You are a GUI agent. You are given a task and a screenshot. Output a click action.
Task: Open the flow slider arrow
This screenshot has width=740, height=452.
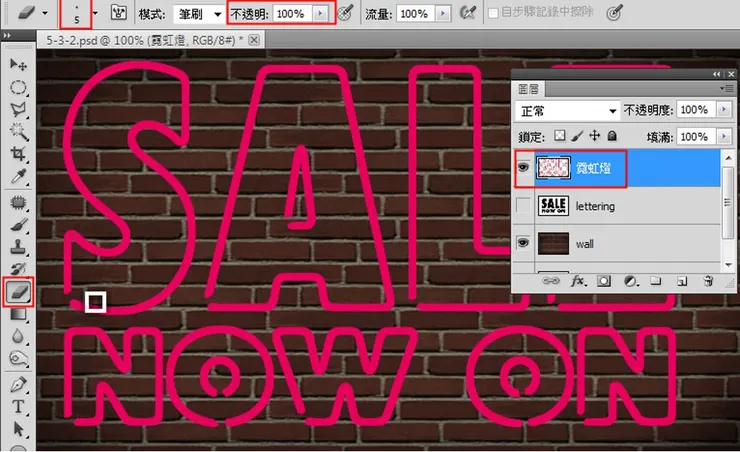[x=443, y=14]
